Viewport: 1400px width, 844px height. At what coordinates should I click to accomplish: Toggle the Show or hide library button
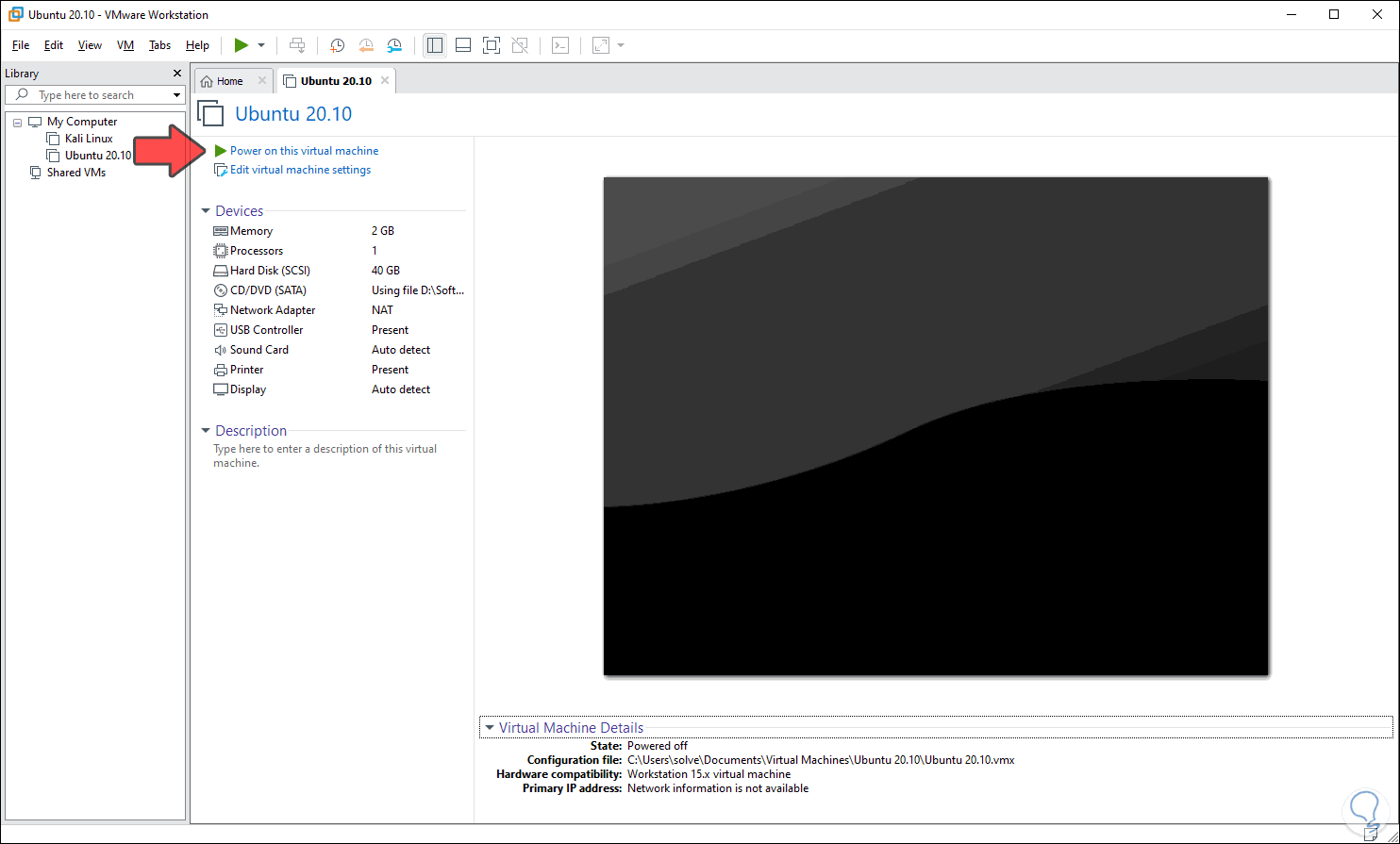[x=435, y=45]
